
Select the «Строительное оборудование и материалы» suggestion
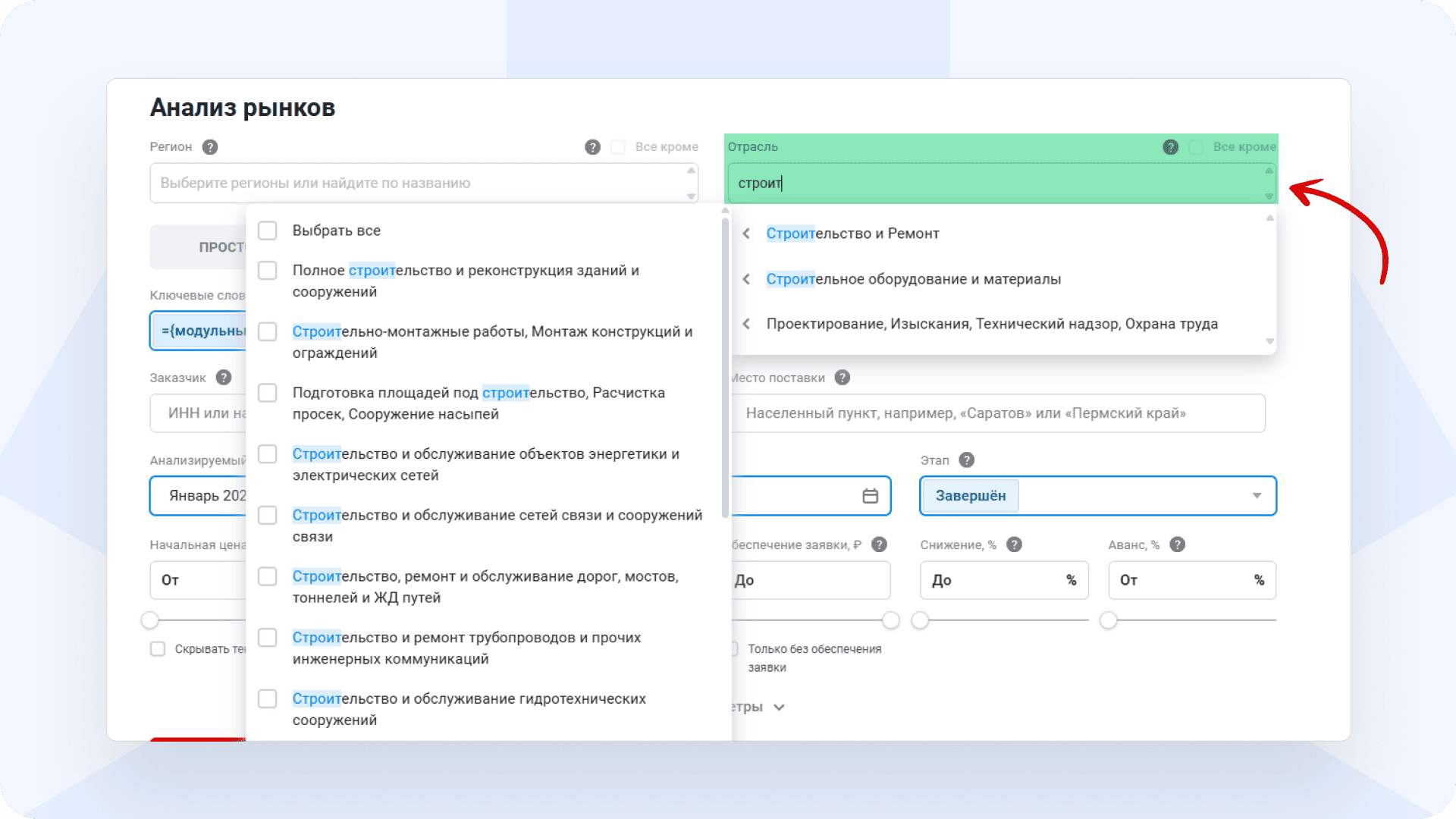914,278
